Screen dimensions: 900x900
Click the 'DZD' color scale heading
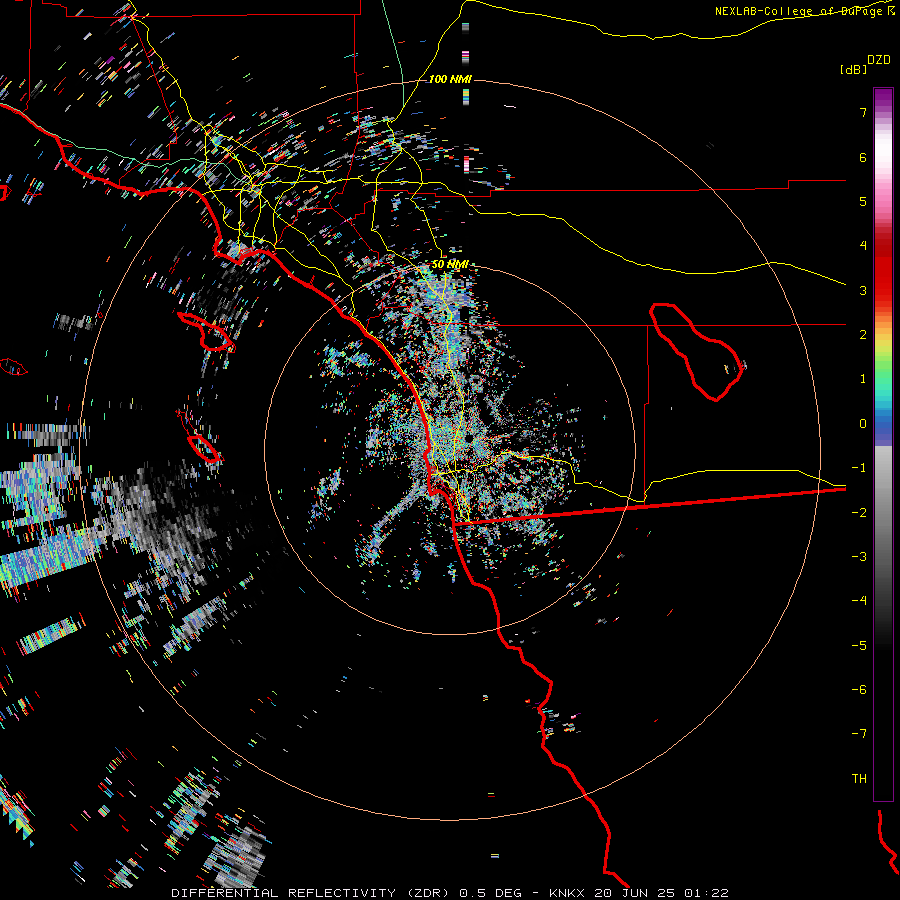point(878,60)
